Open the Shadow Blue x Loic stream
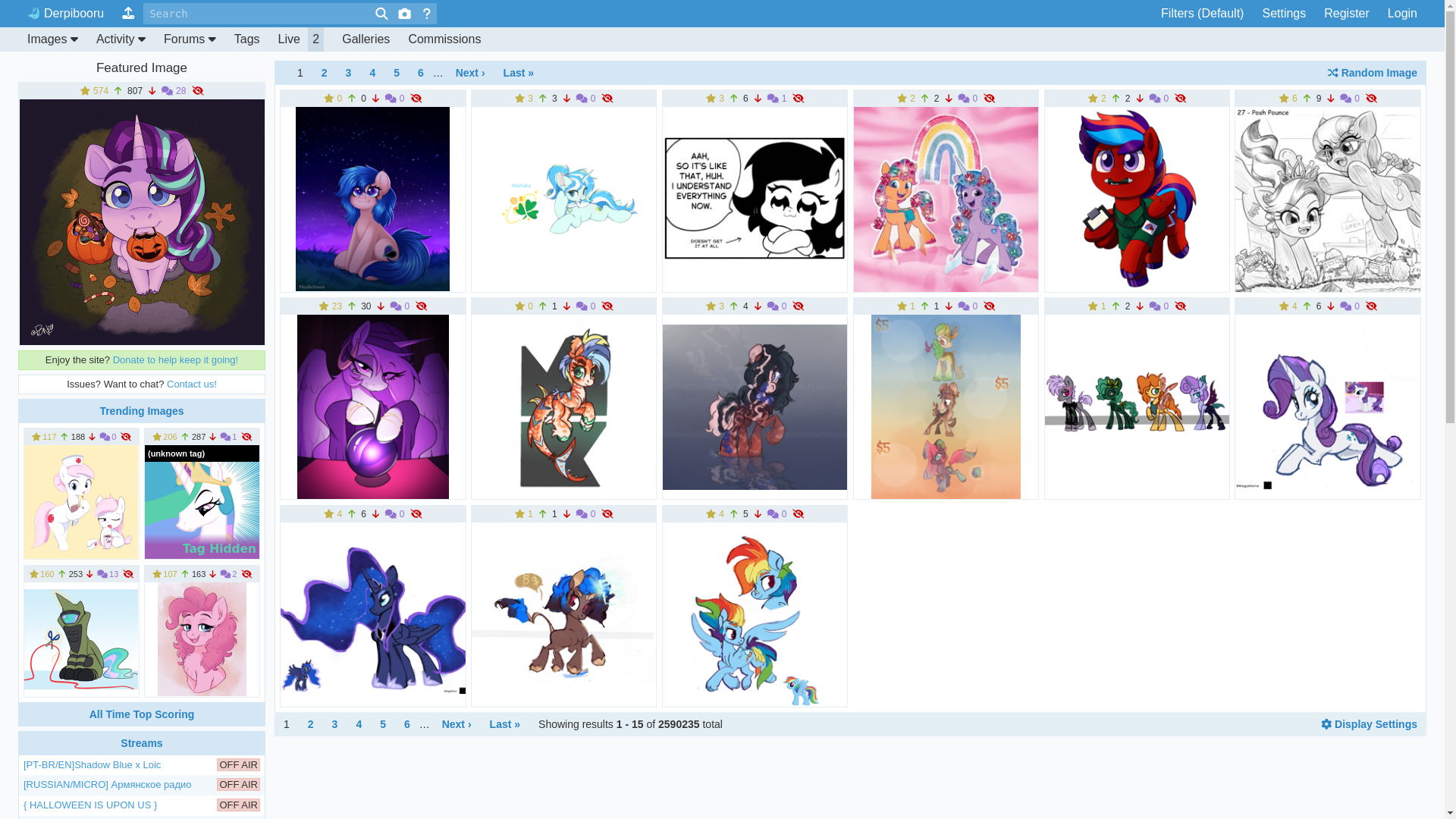The width and height of the screenshot is (1456, 819). tap(92, 765)
